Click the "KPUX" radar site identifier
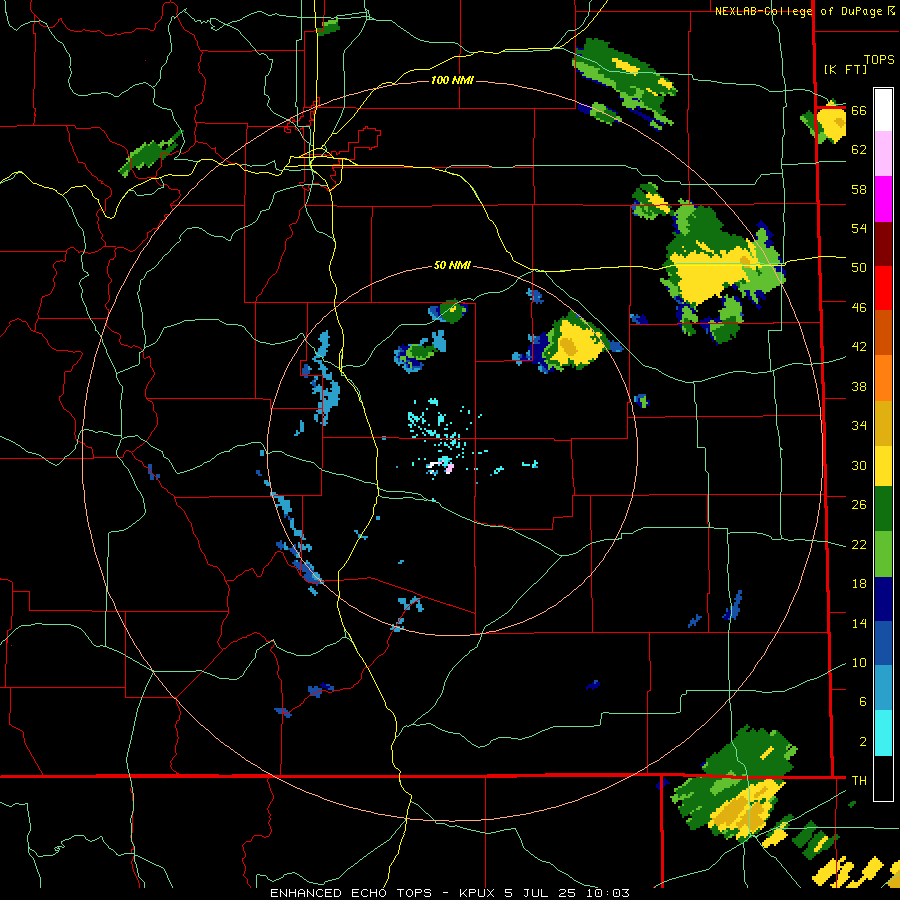 (479, 893)
